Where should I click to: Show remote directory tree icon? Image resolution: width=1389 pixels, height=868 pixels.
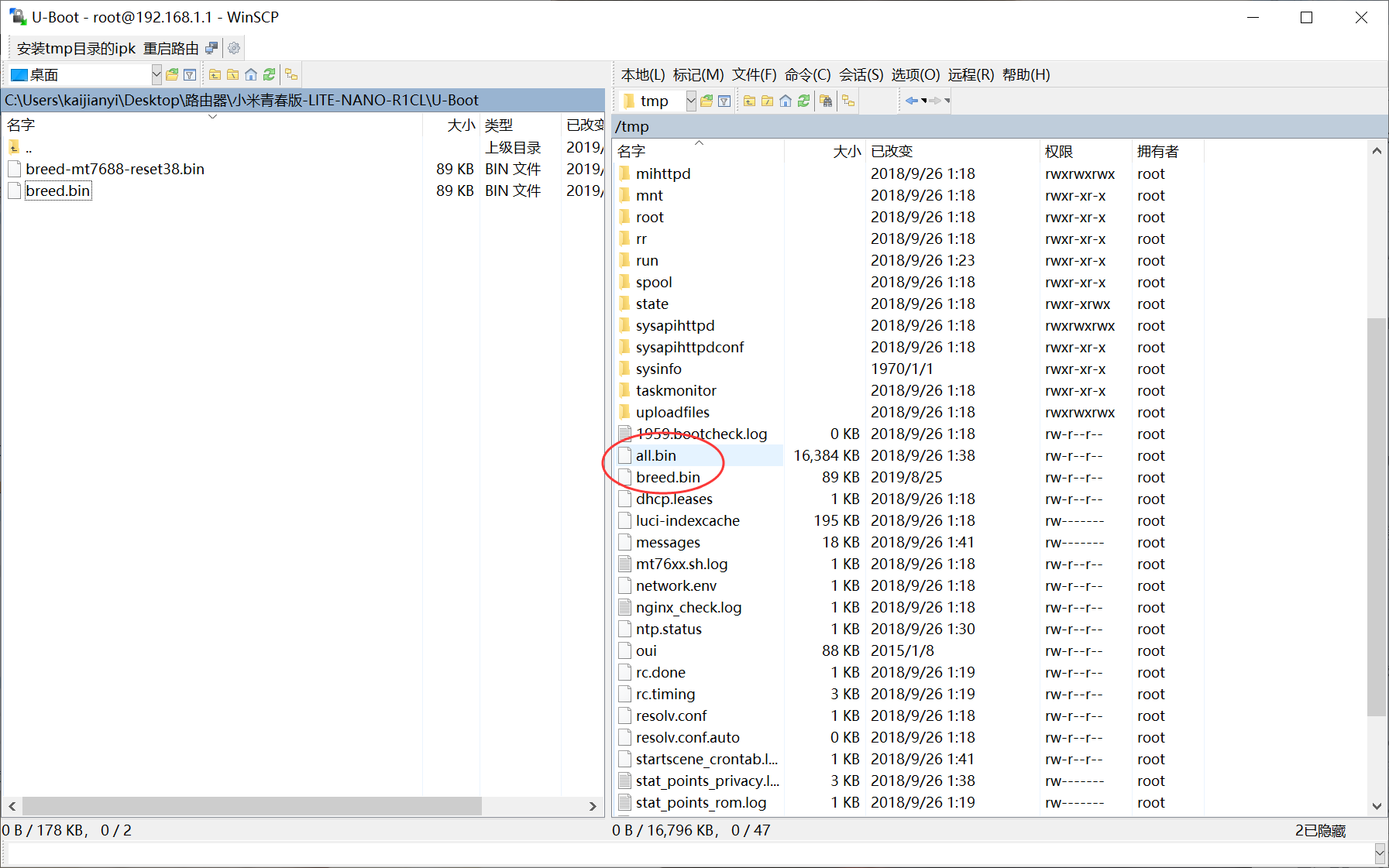pos(848,101)
